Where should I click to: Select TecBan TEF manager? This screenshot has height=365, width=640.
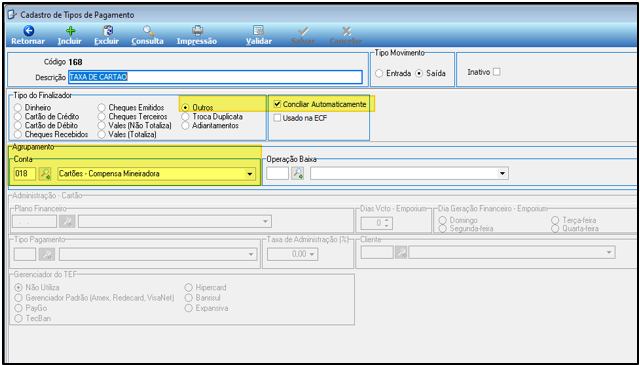[18, 318]
